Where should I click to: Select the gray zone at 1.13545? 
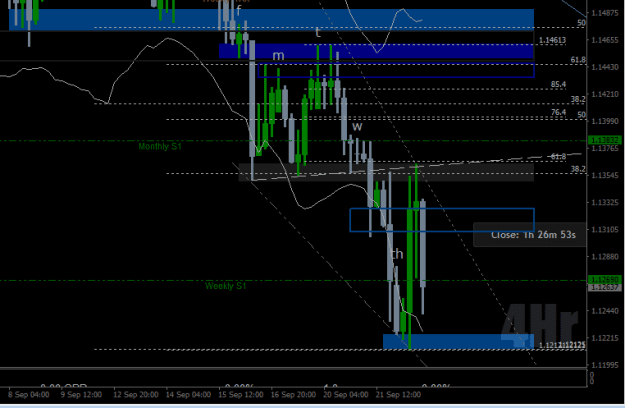(386, 173)
